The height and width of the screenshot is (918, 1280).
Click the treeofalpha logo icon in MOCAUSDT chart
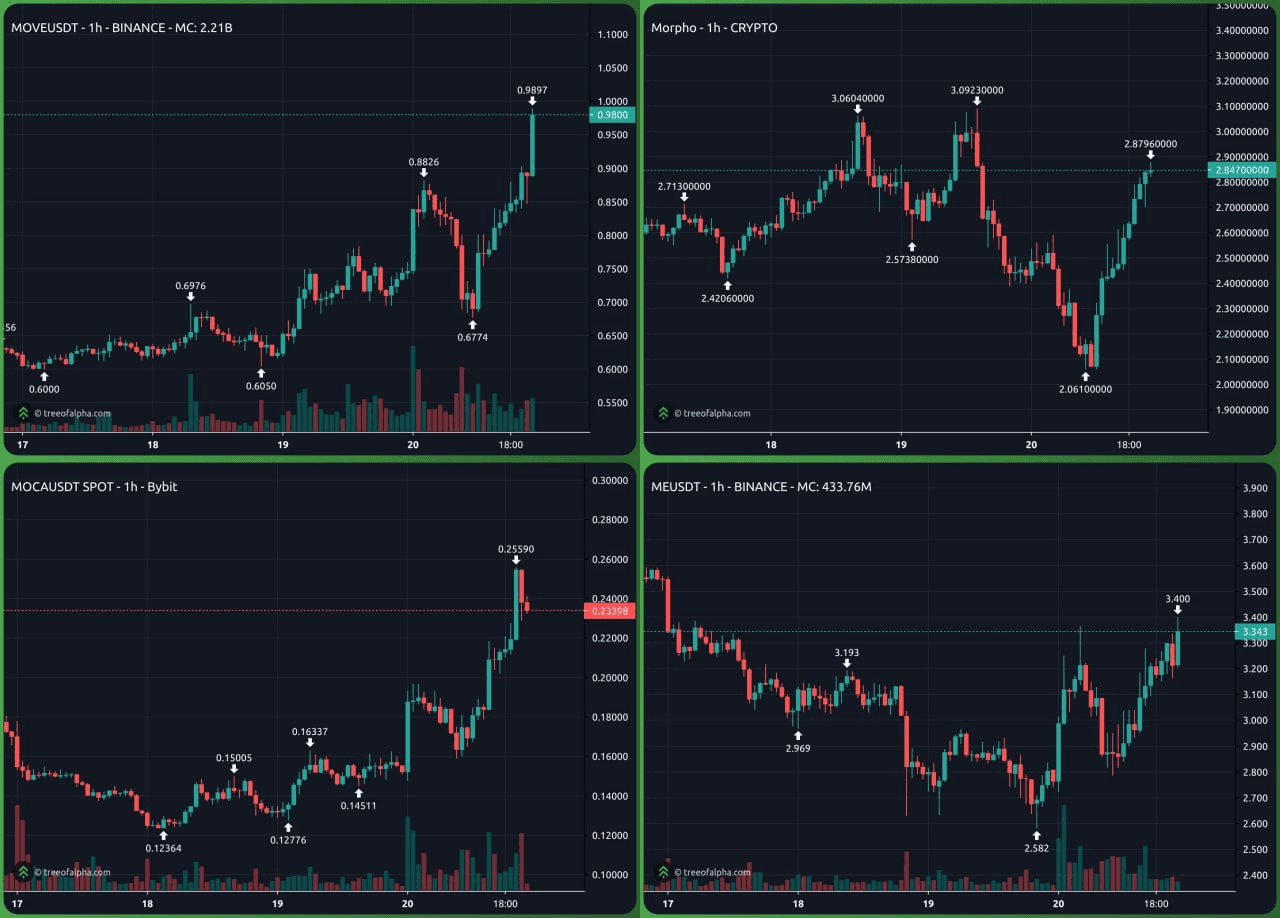23,871
